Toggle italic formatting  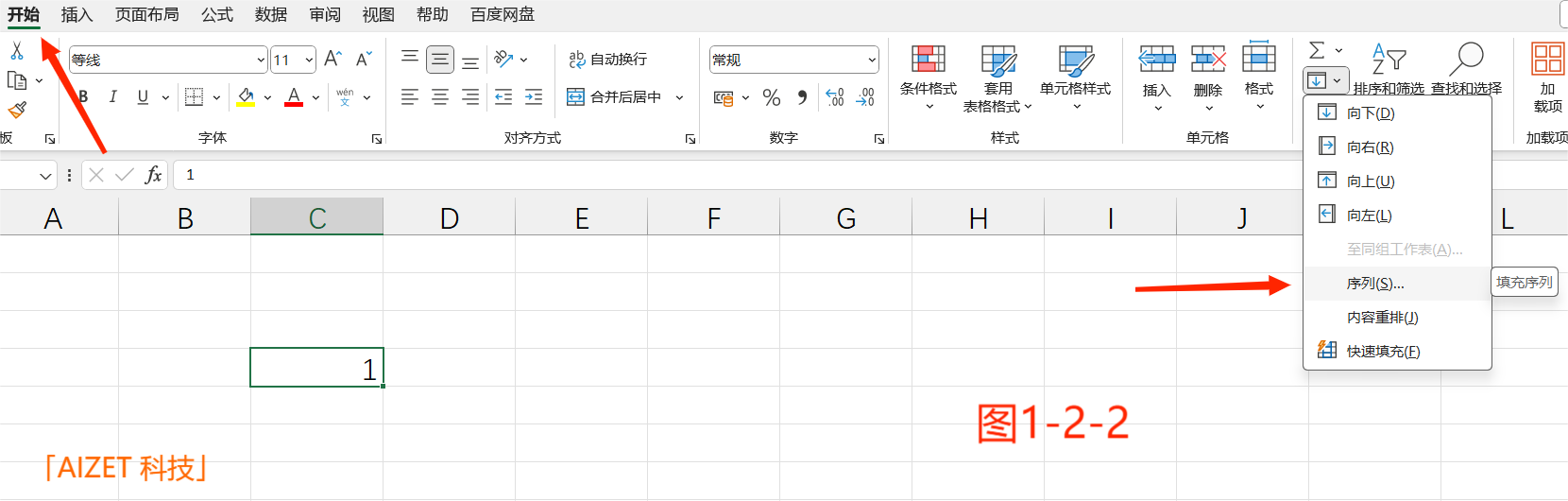point(113,96)
